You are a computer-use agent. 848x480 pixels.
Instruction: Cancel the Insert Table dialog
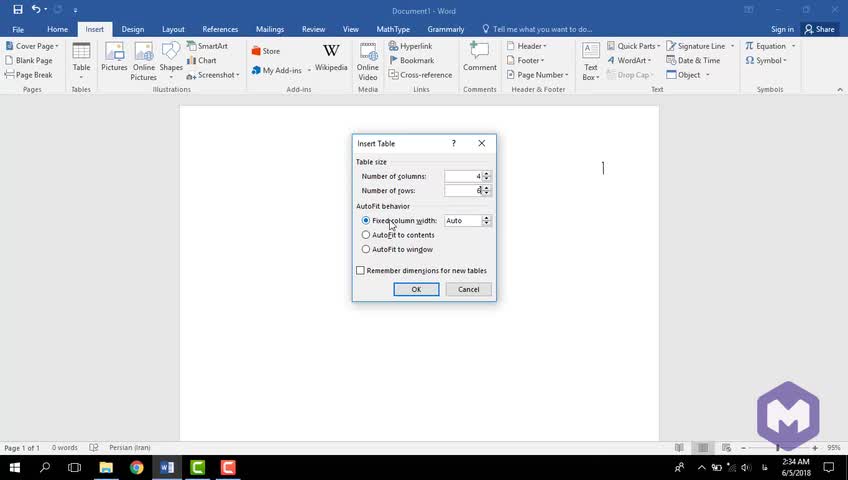click(x=468, y=289)
